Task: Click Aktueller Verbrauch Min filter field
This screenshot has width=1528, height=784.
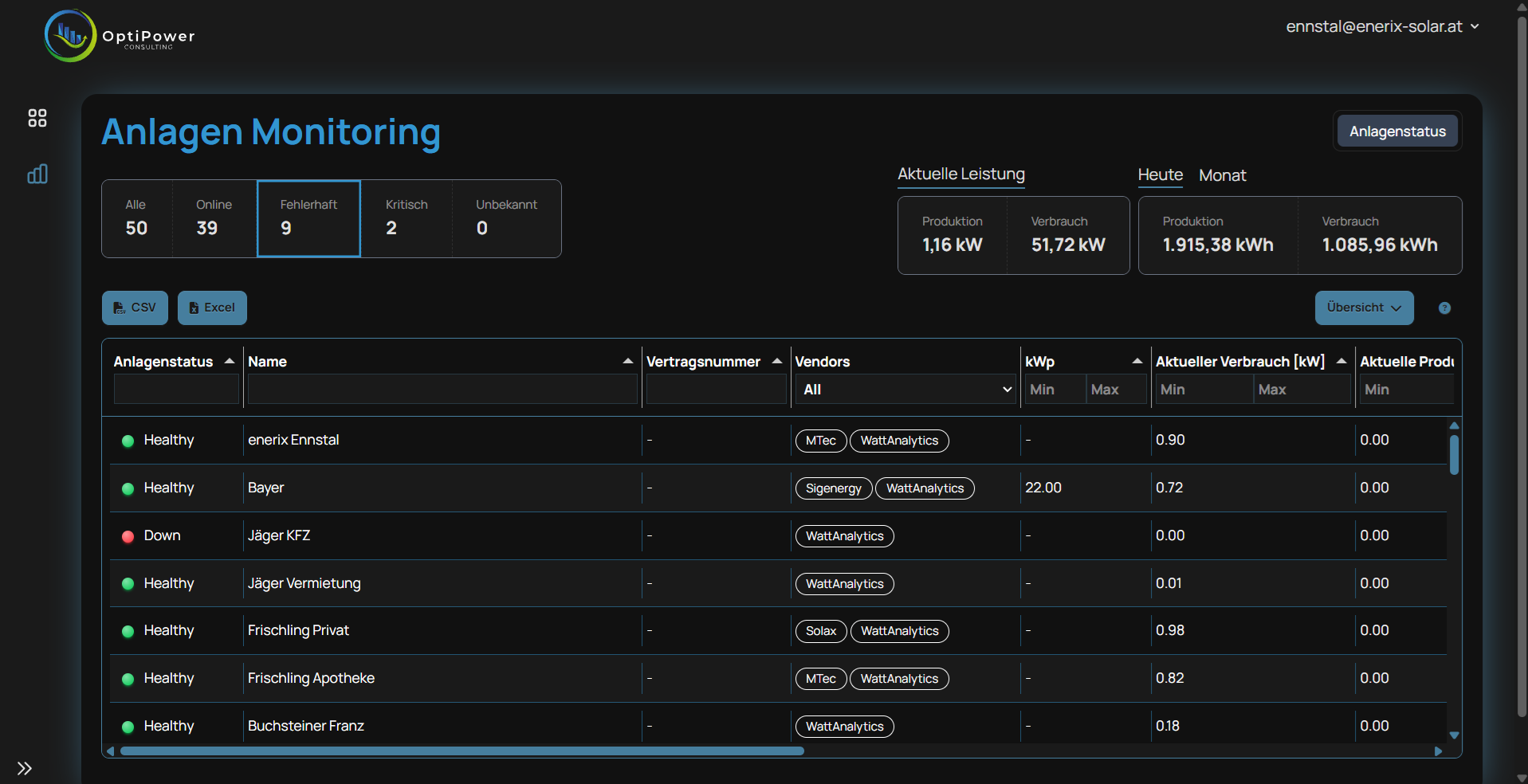Action: (1204, 390)
